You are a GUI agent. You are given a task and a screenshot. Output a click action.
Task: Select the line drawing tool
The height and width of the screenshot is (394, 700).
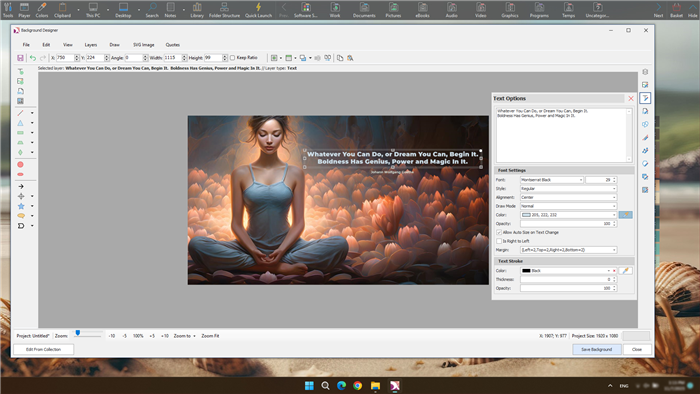(21, 113)
